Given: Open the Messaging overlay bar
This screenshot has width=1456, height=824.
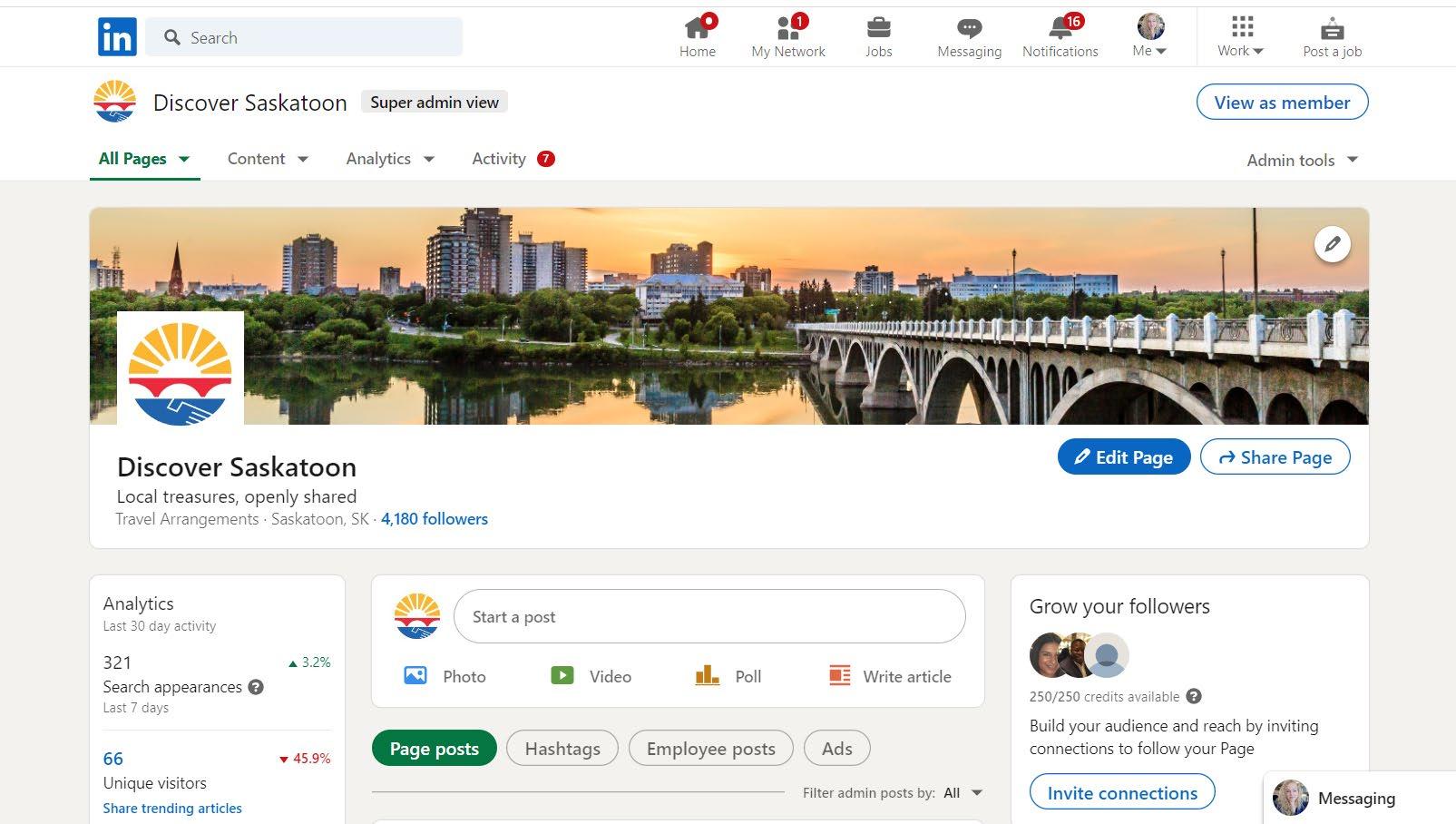Looking at the screenshot, I should tap(1359, 799).
